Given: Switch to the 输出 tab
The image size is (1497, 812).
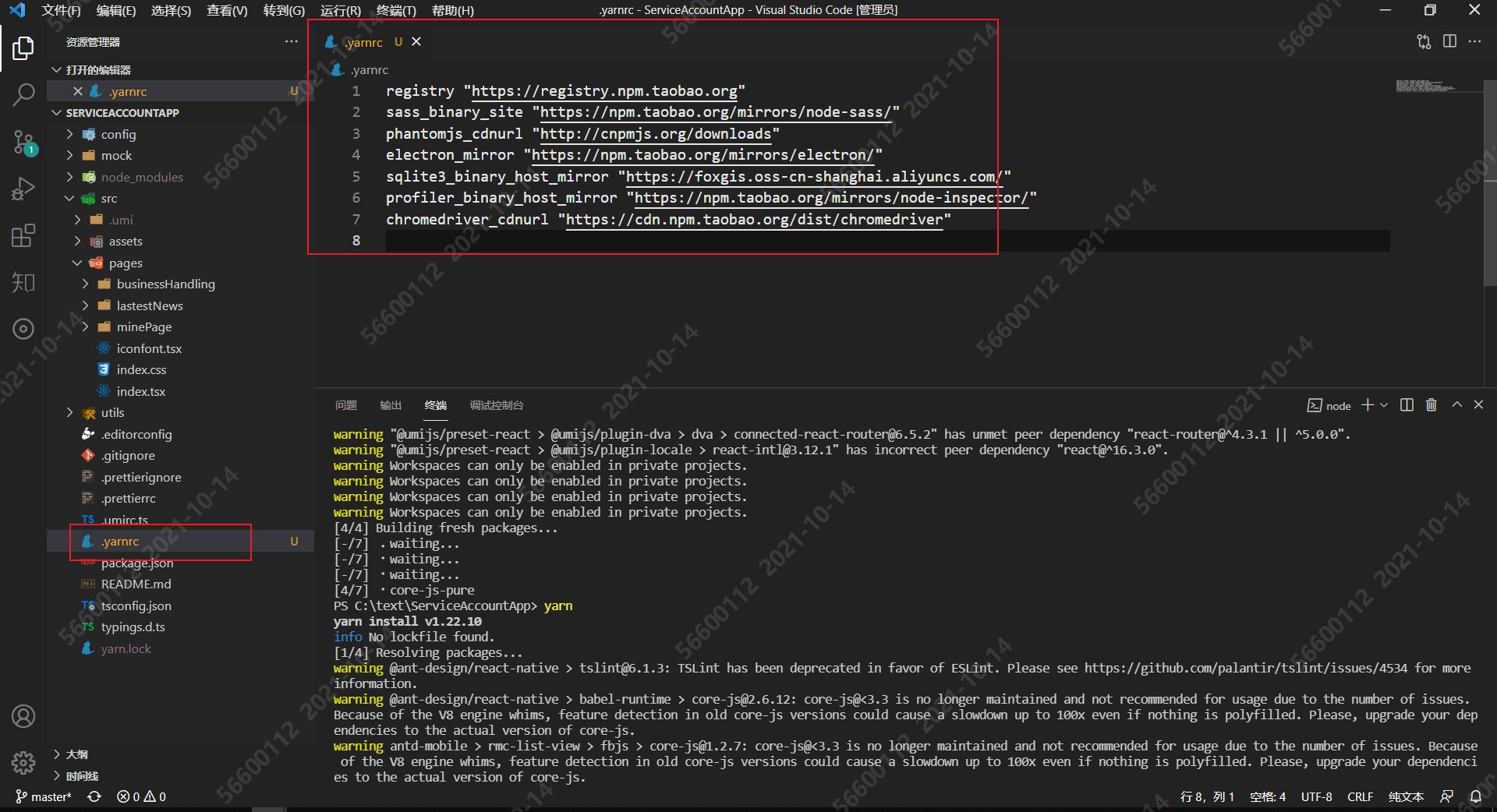Looking at the screenshot, I should [390, 405].
